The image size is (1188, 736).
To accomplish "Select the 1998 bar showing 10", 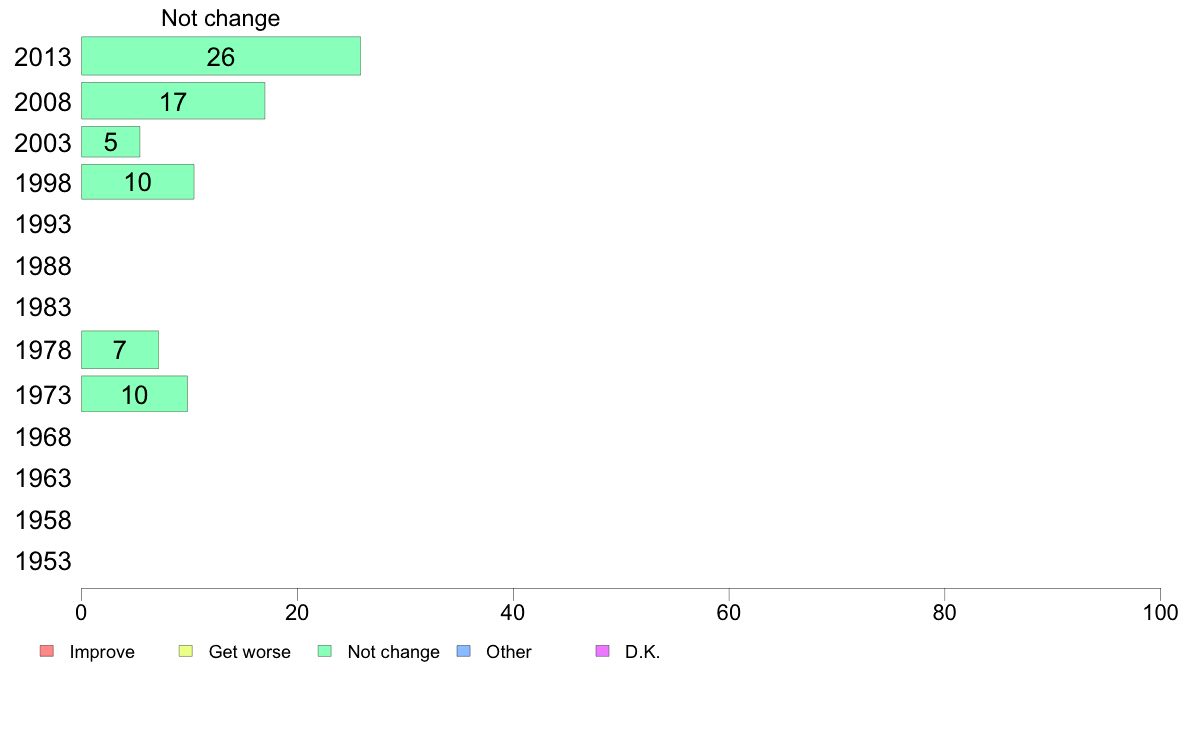I will tap(138, 182).
